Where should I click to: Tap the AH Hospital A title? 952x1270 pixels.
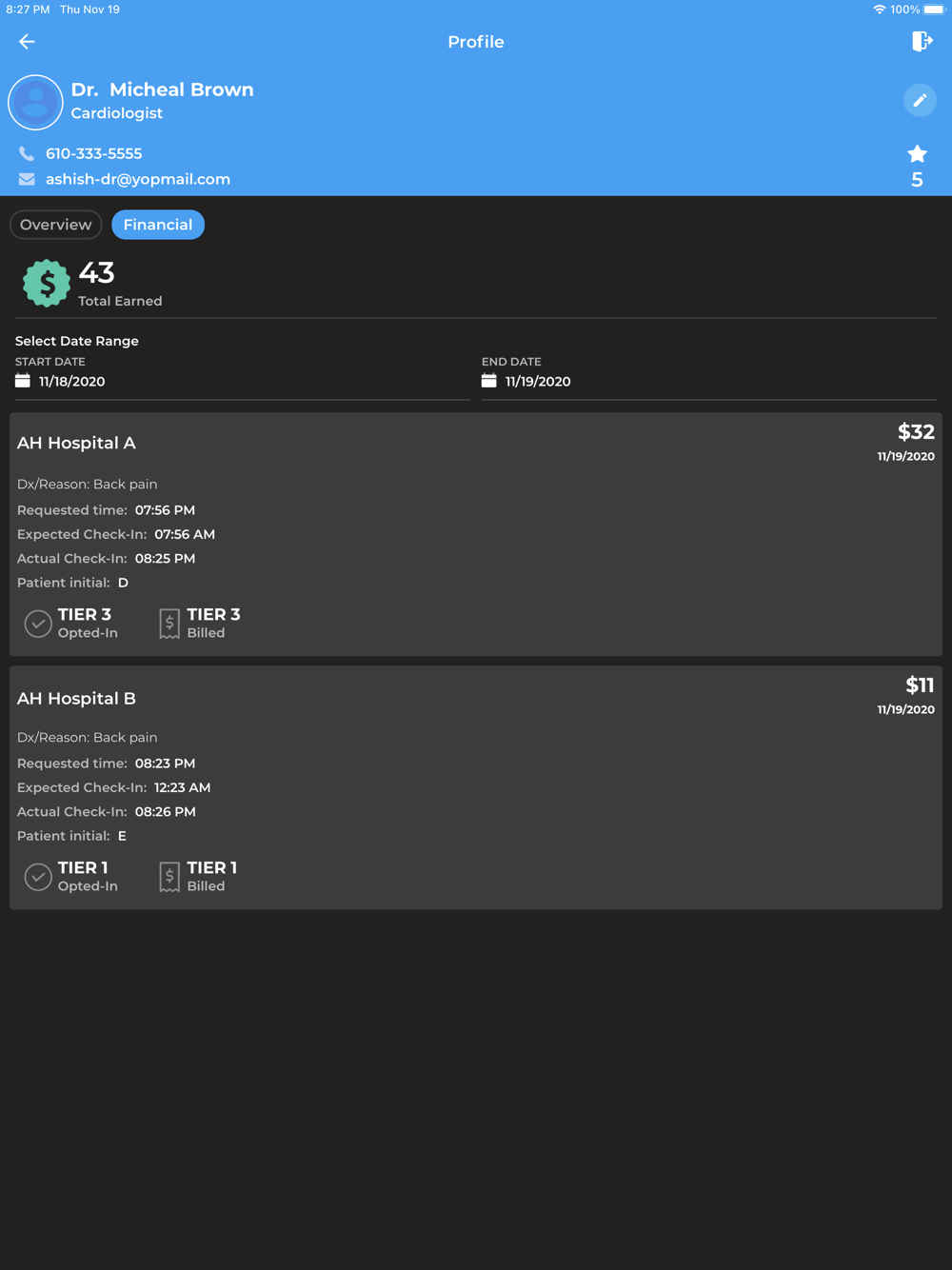pos(76,443)
